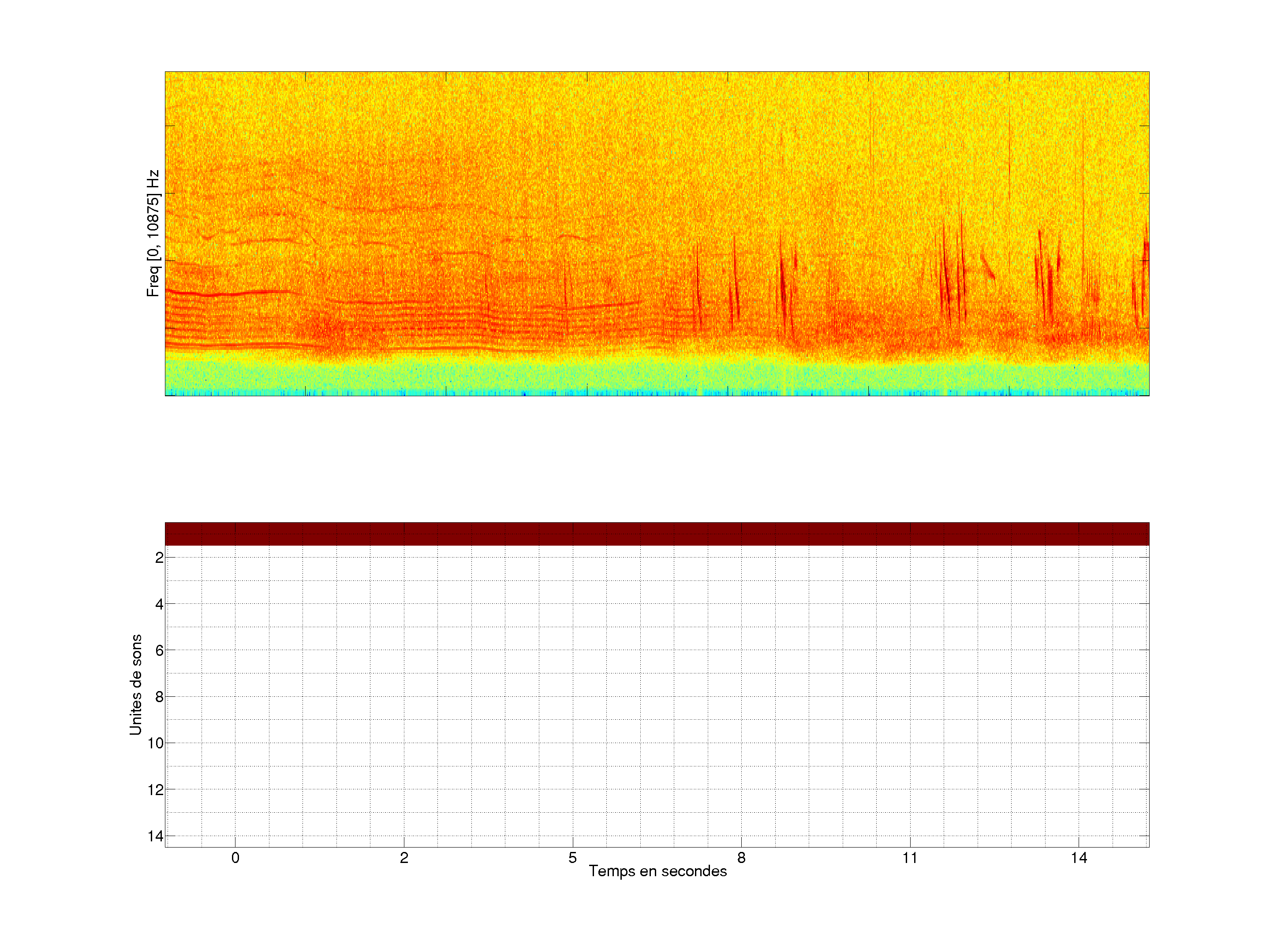Image resolution: width=1270 pixels, height=952 pixels.
Task: Click y-axis tick label 12 on lower plot
Action: (x=156, y=790)
